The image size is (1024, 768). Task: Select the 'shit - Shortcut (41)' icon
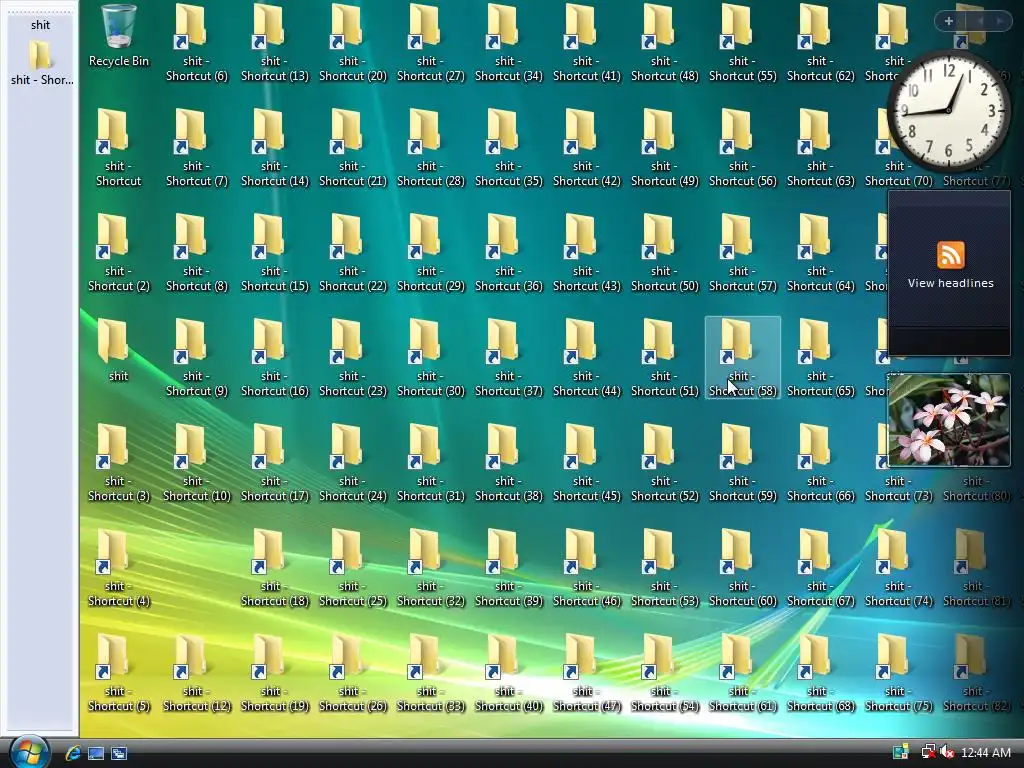pos(586,42)
